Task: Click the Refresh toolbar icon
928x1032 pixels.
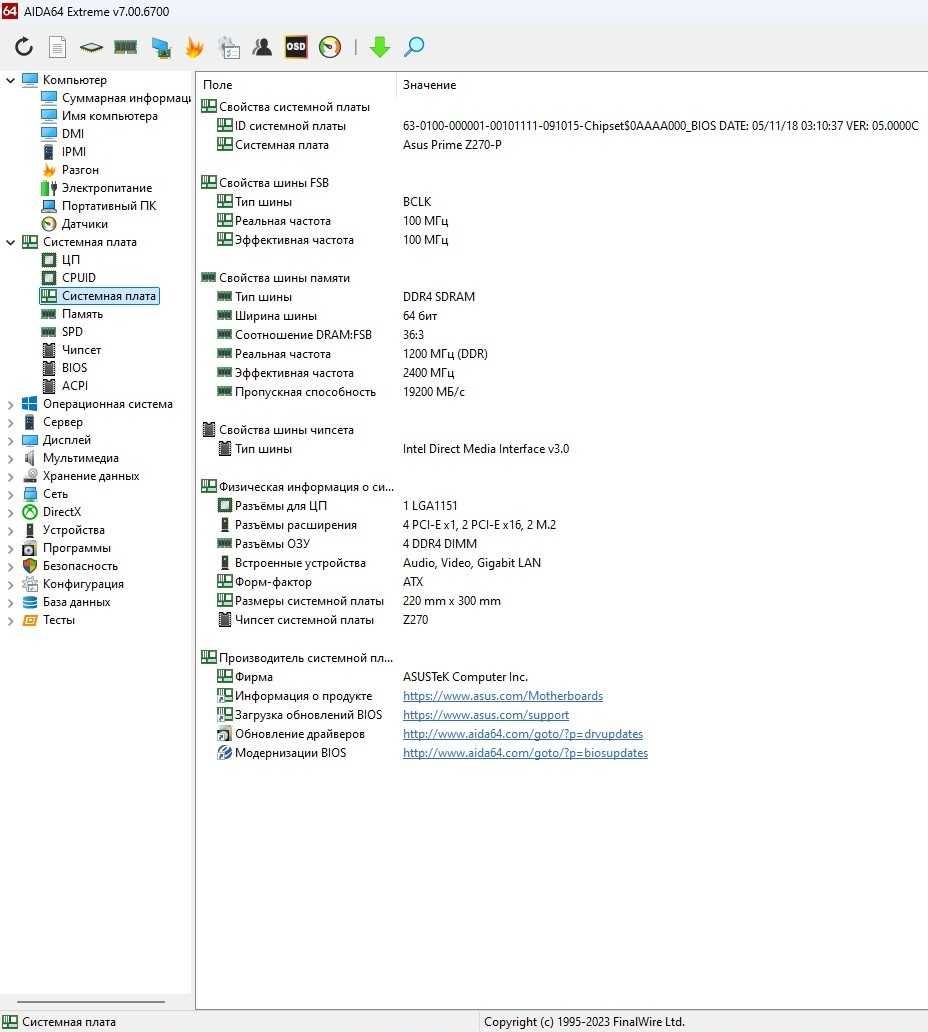Action: [x=24, y=47]
